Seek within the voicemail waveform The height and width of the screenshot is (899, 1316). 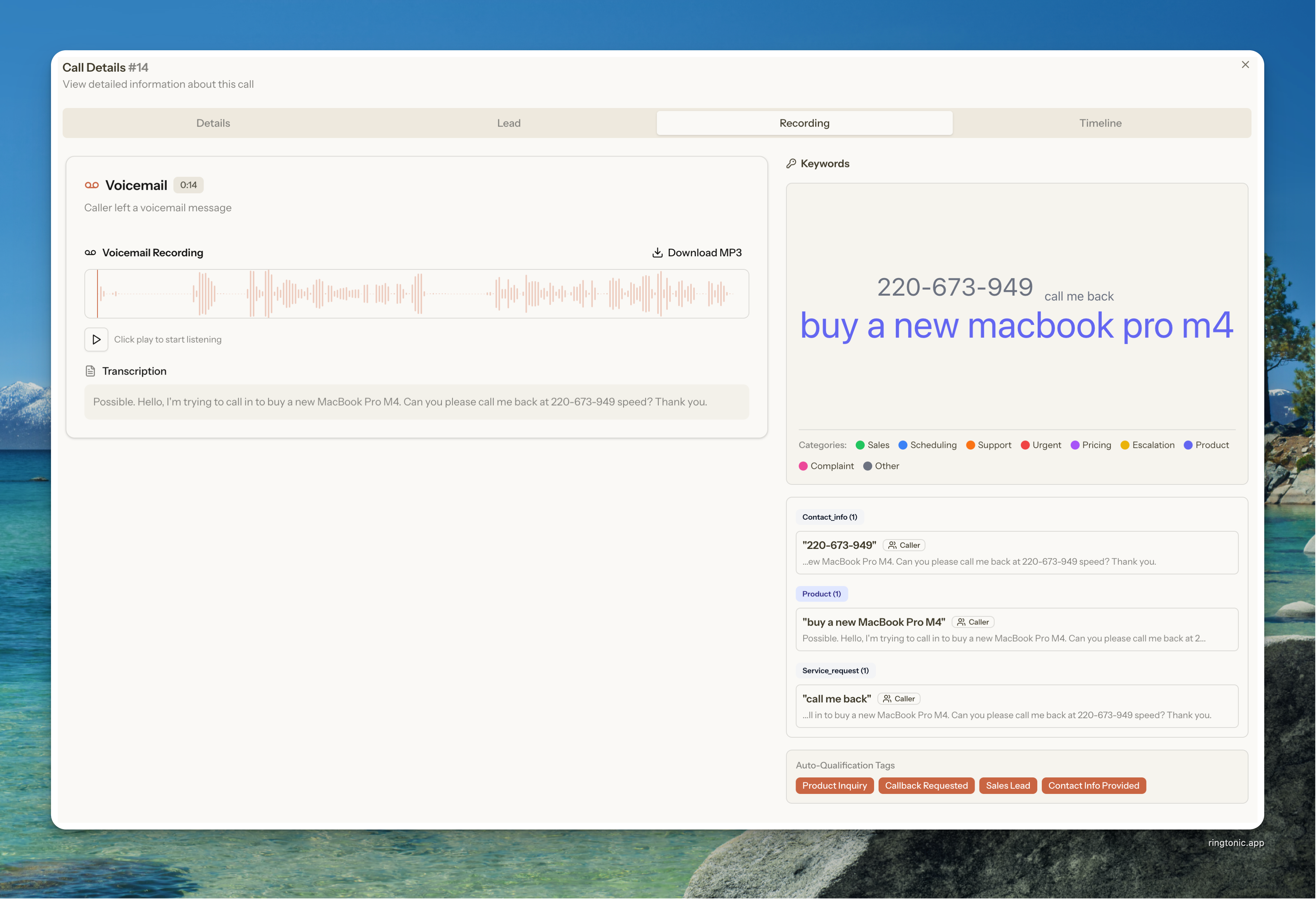[416, 293]
